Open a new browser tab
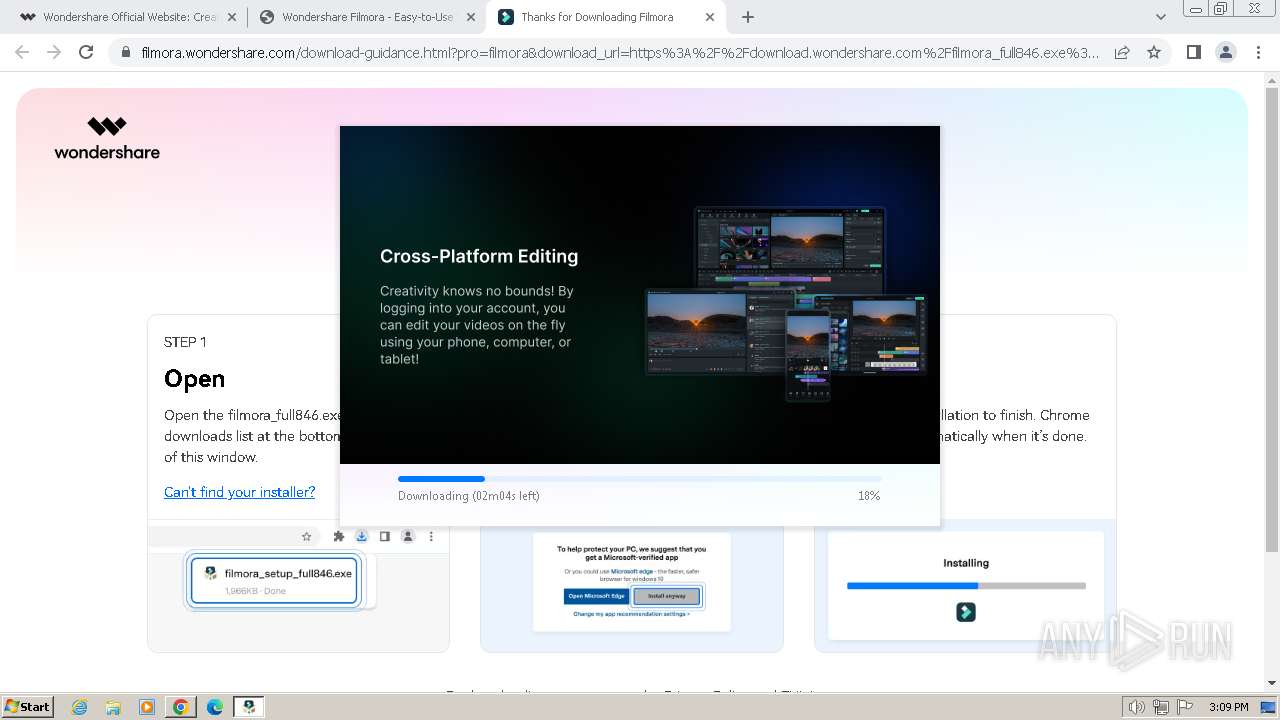Viewport: 1280px width, 720px height. click(x=748, y=17)
